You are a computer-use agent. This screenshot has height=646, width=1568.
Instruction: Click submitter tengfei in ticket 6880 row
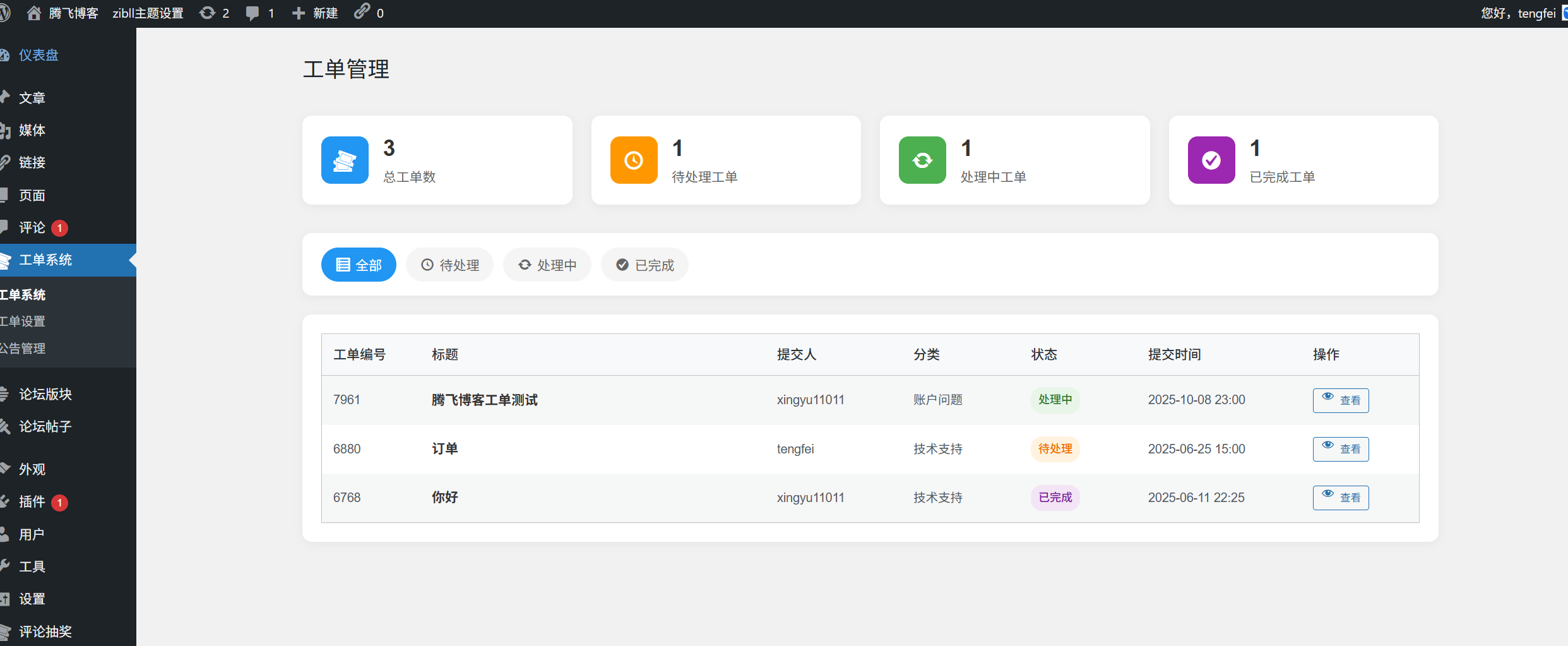(x=795, y=449)
